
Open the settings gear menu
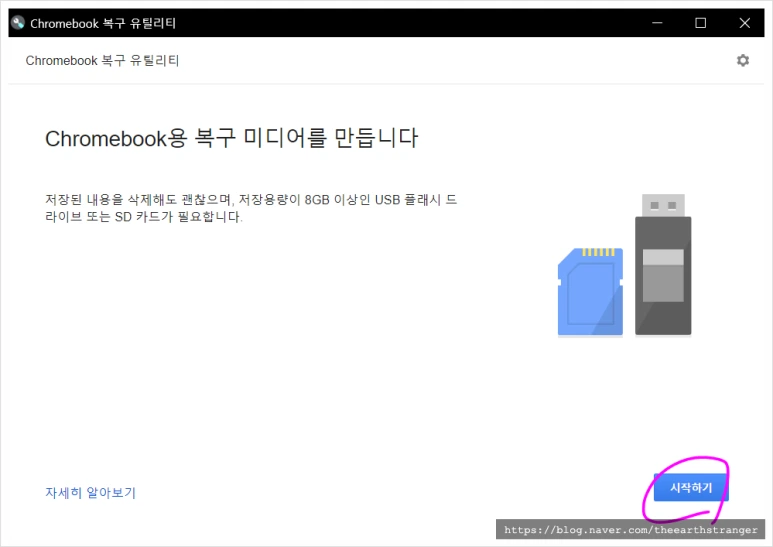tap(742, 61)
